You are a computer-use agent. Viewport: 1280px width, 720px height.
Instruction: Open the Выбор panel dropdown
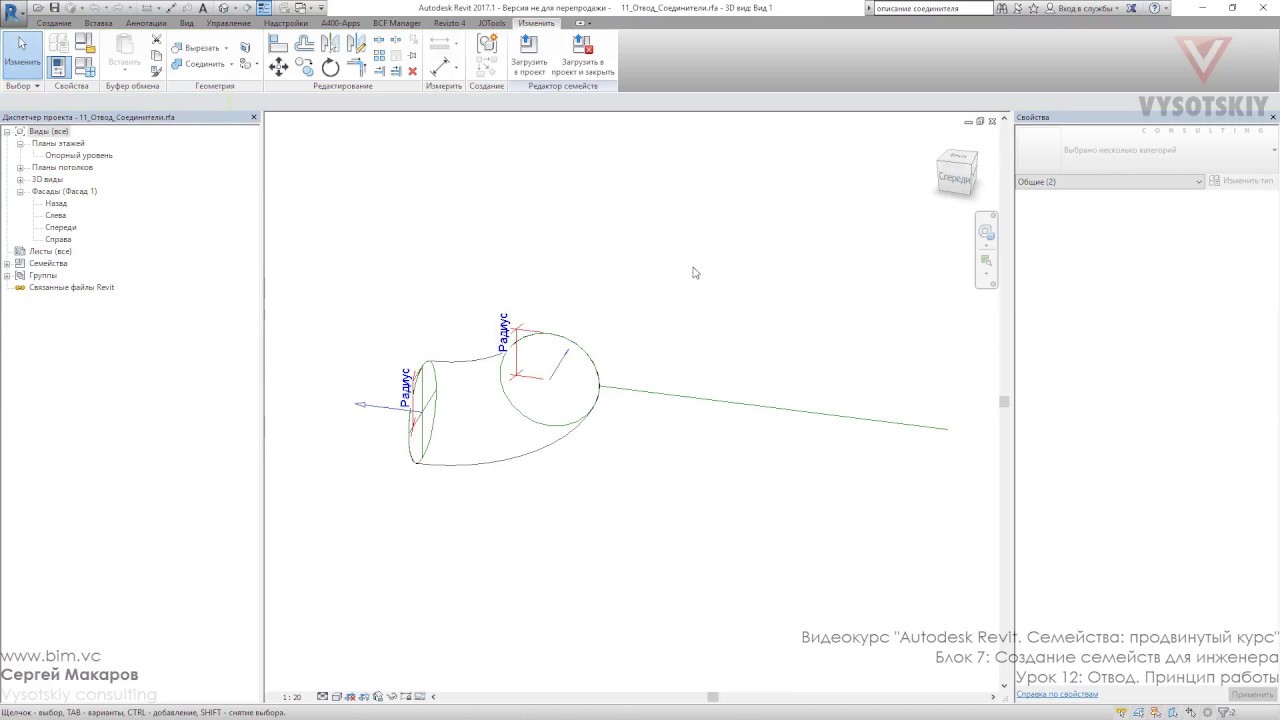pos(22,86)
